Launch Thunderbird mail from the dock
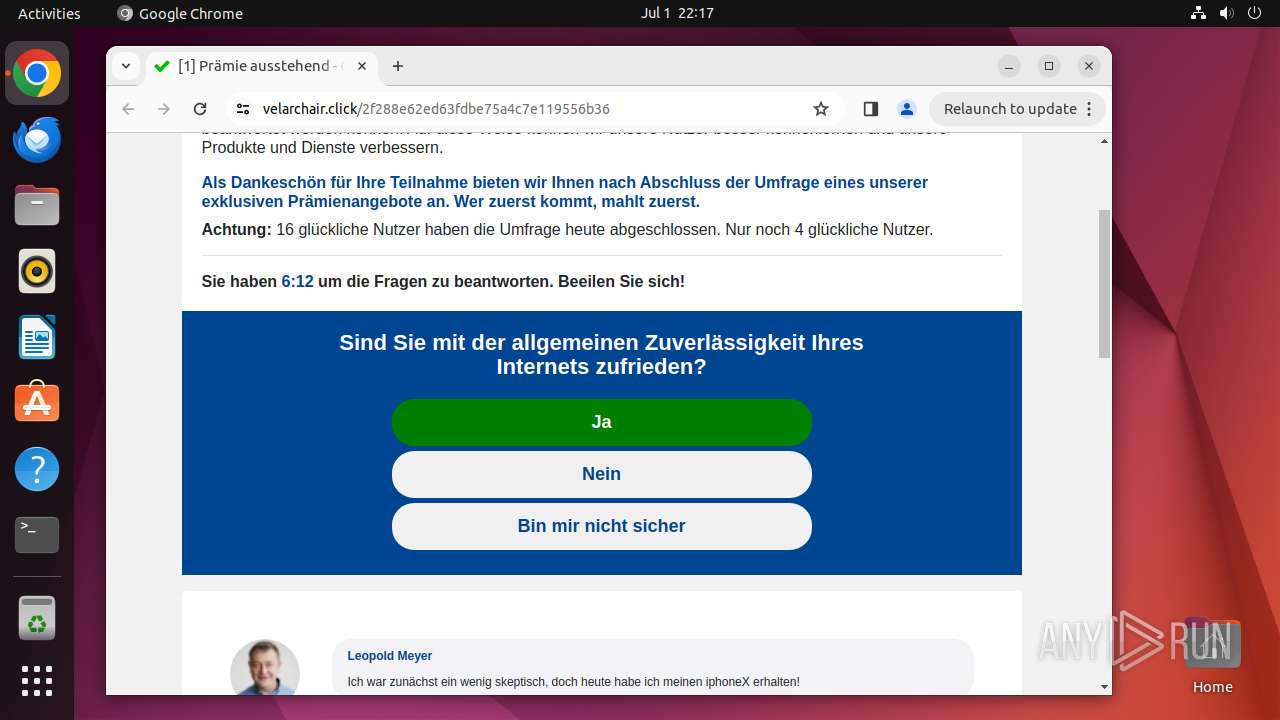This screenshot has height=720, width=1280. (x=37, y=140)
